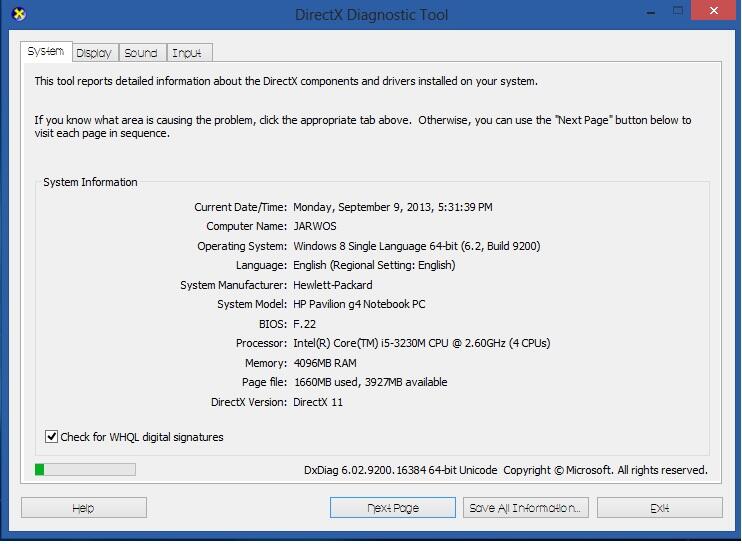This screenshot has height=544, width=742.
Task: Click the System Manufacturer label
Action: coord(233,285)
